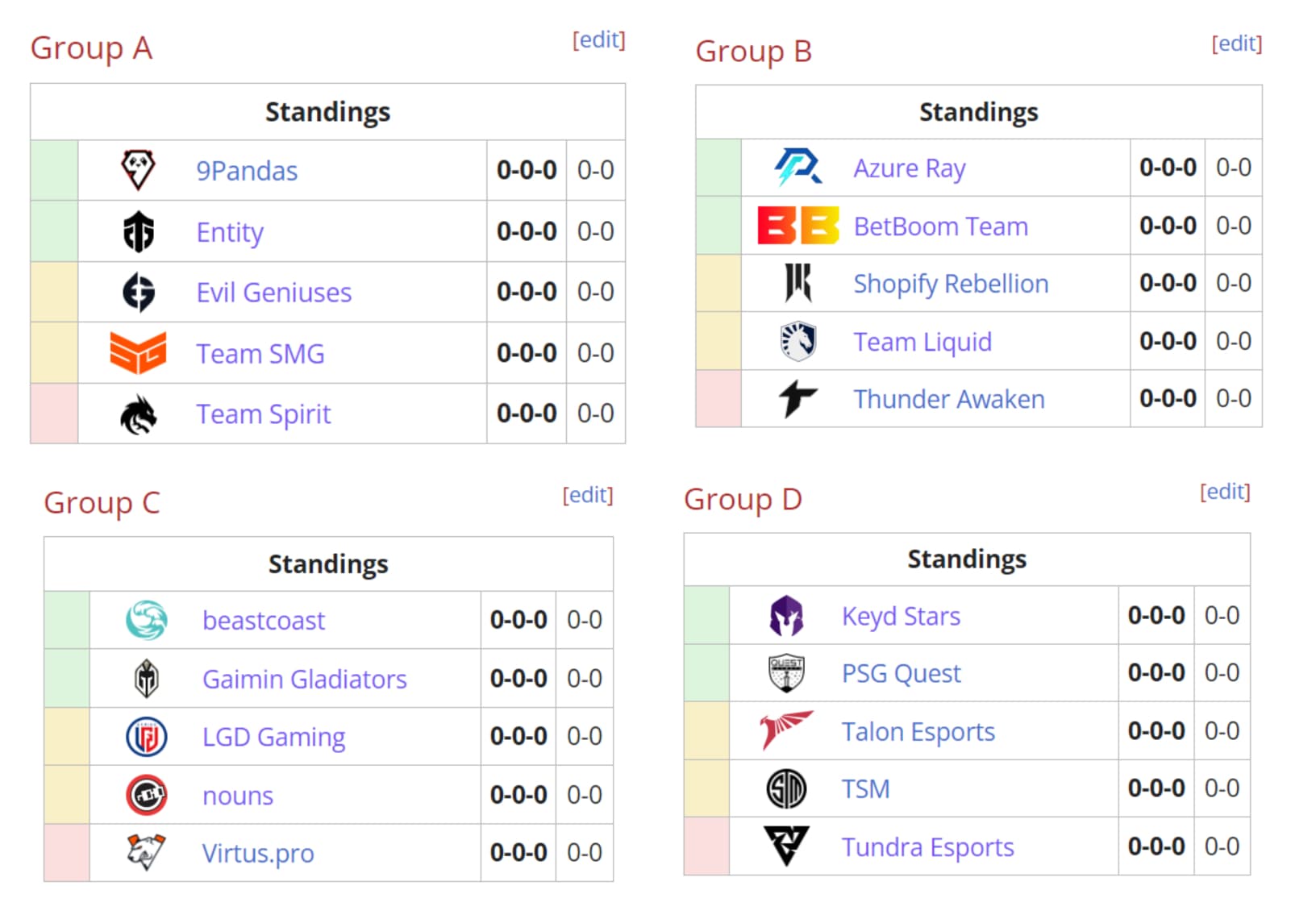Open the Entity team page
The height and width of the screenshot is (919, 1316).
[x=229, y=231]
